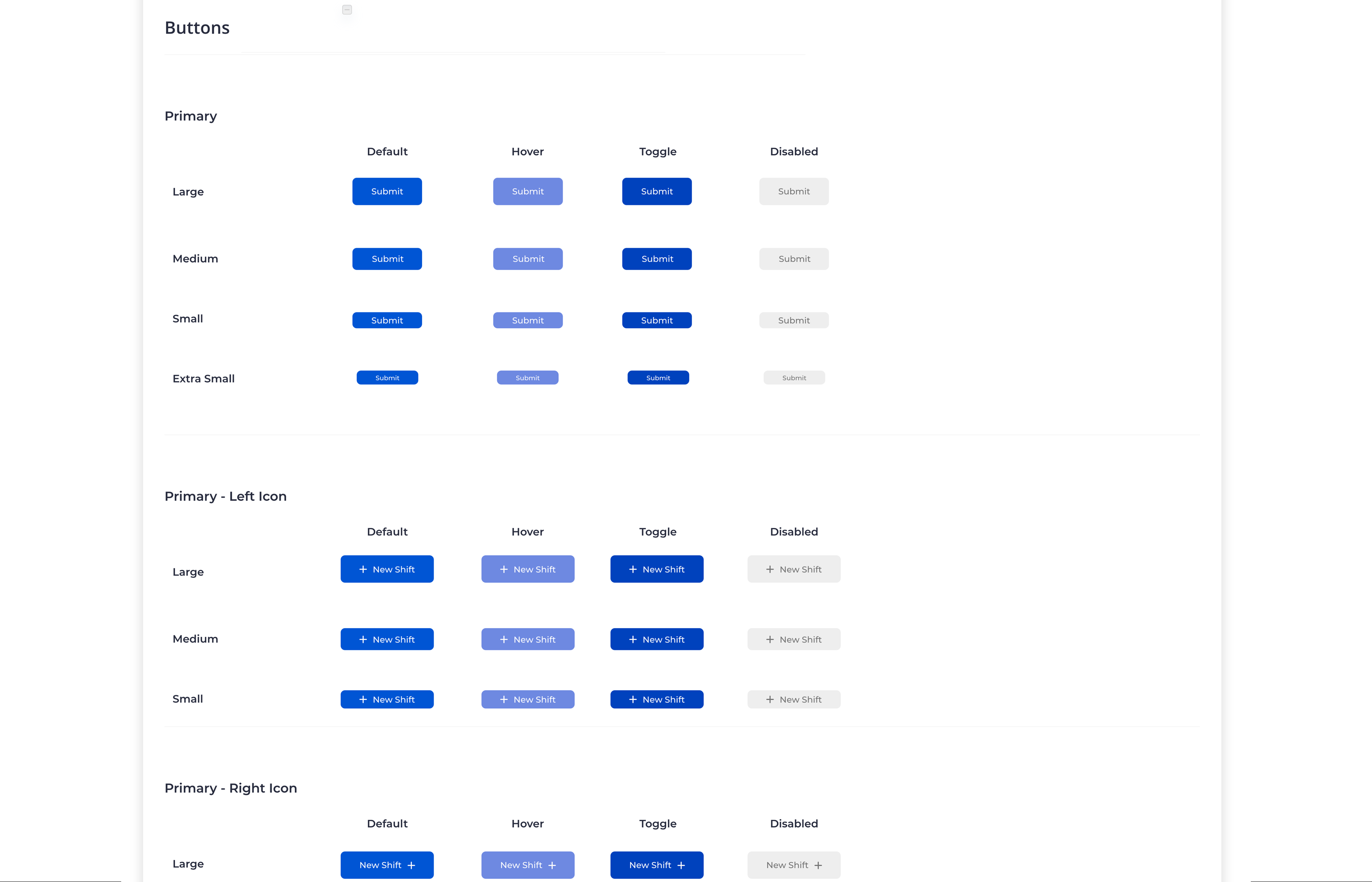The width and height of the screenshot is (1372, 882).
Task: Click Left Icon Medium Hover New Shift button
Action: 528,639
